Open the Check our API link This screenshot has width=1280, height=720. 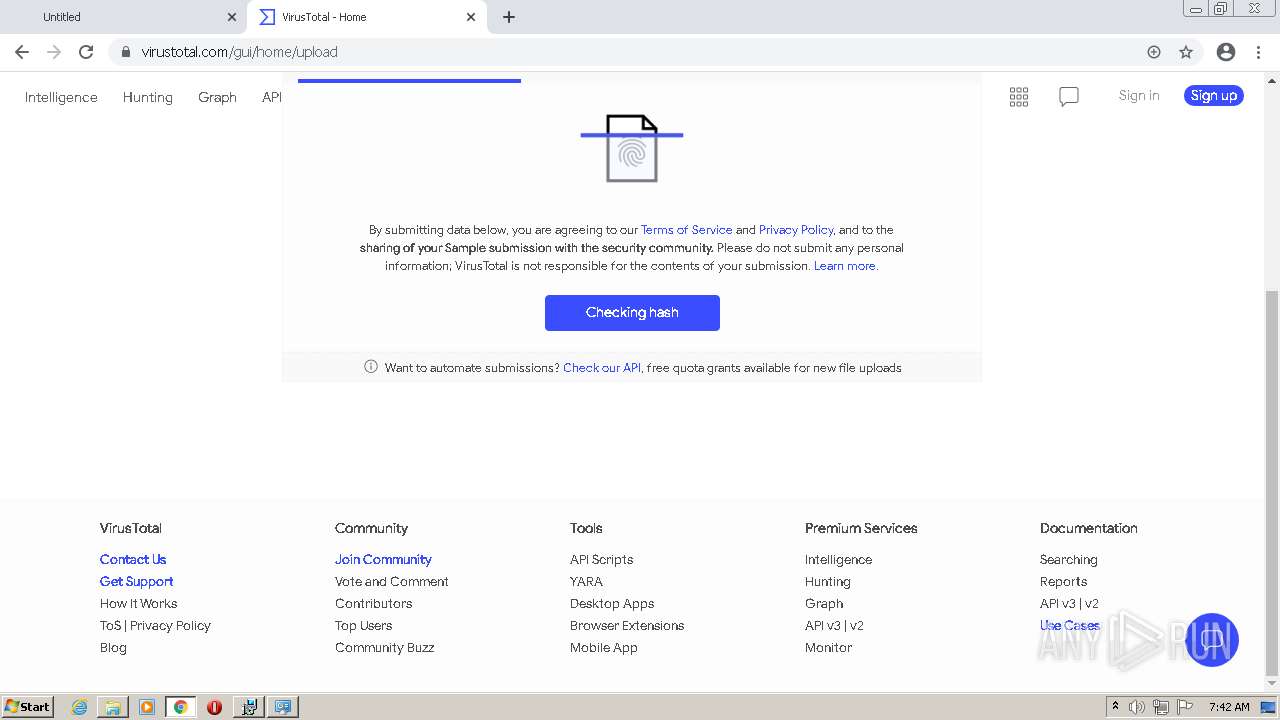click(602, 368)
